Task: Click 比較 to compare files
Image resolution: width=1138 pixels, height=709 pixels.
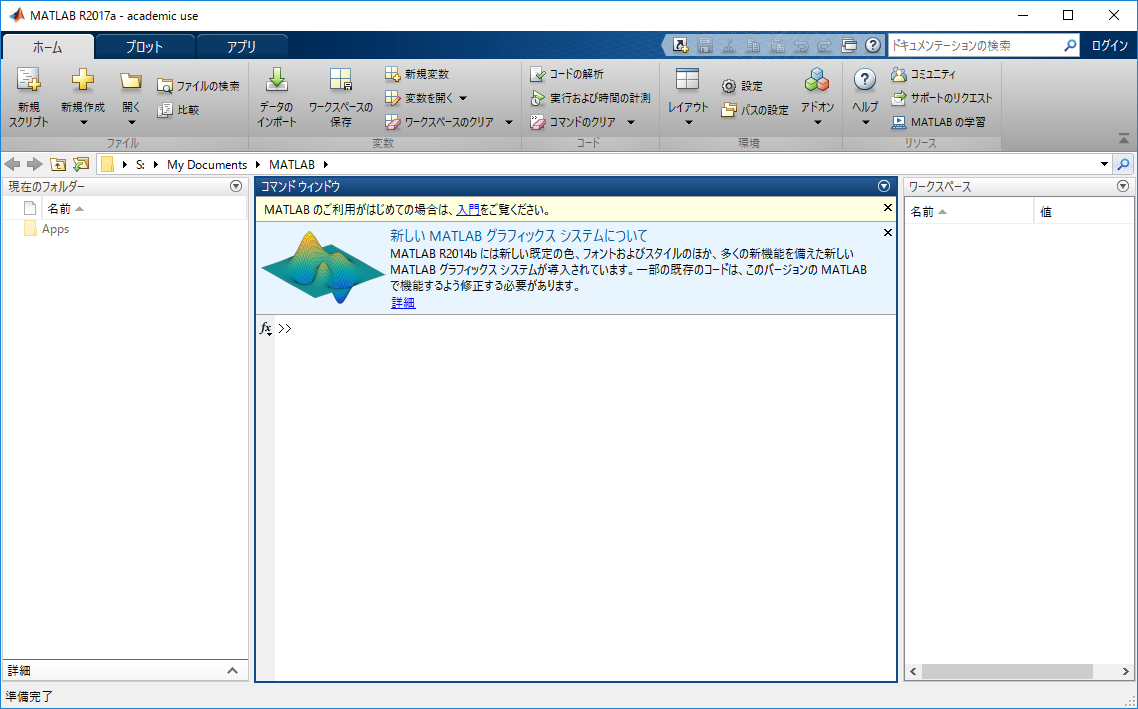Action: click(179, 110)
